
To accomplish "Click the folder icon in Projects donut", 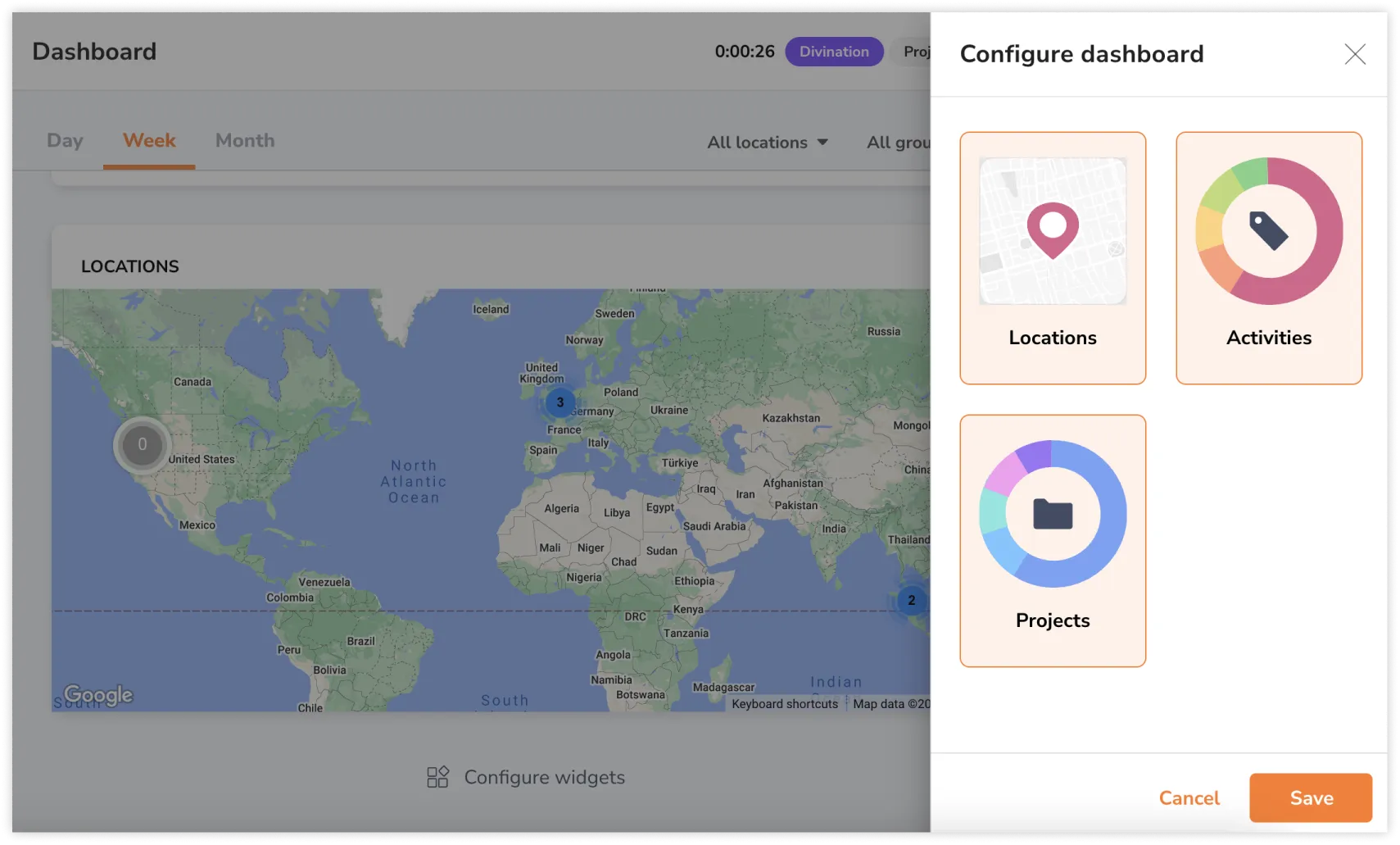I will (x=1053, y=514).
